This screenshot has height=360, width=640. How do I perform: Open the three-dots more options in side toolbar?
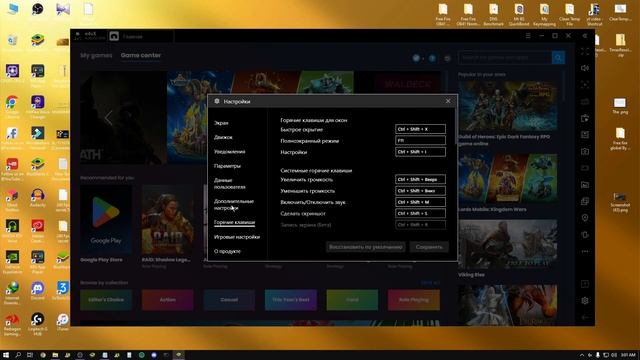click(x=585, y=251)
